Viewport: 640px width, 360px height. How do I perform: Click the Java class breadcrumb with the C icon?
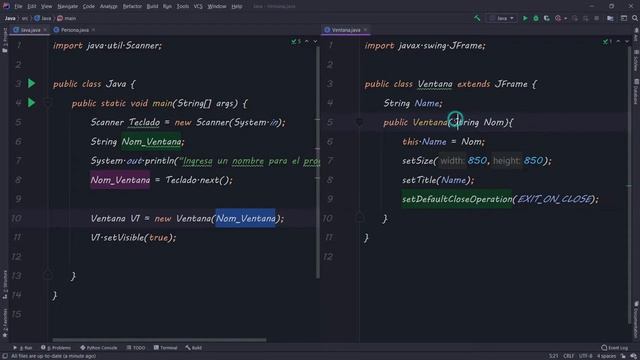click(43, 18)
